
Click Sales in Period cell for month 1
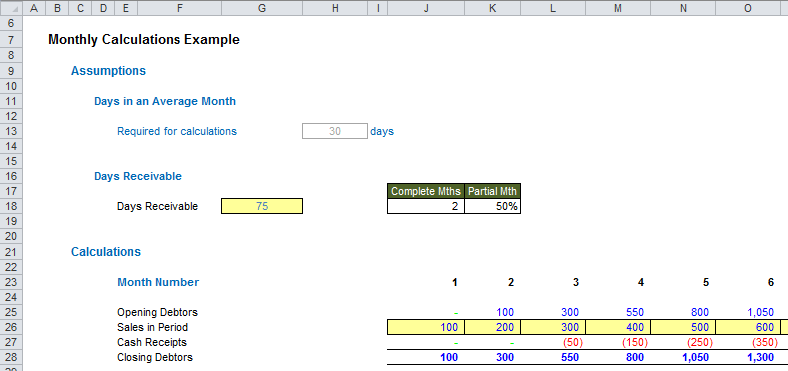click(426, 327)
